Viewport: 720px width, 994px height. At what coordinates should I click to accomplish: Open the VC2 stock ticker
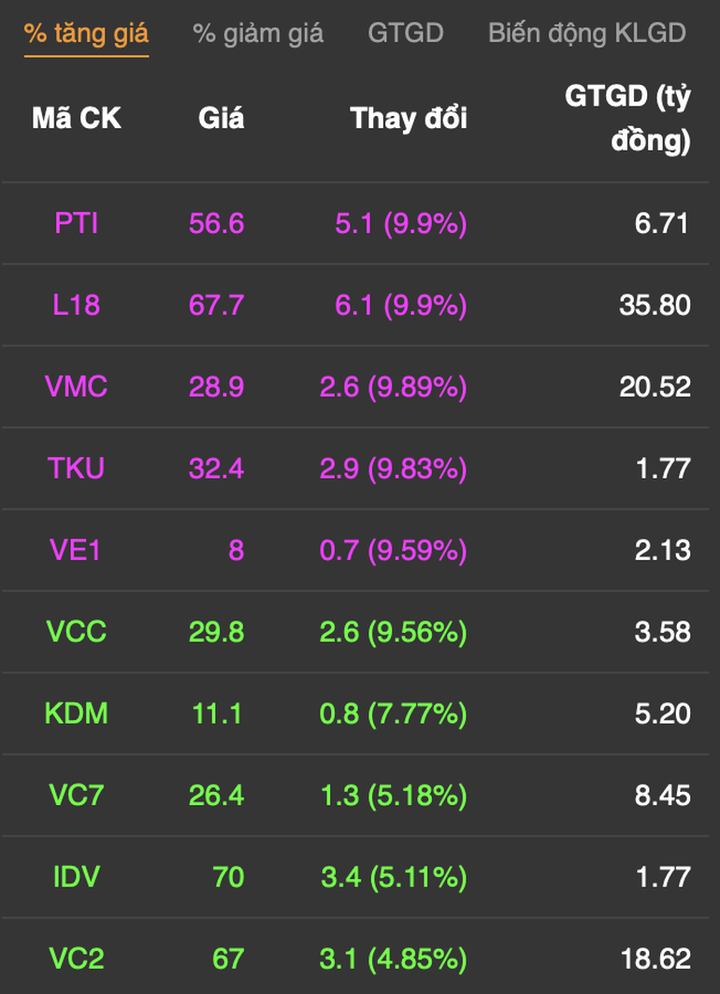76,959
